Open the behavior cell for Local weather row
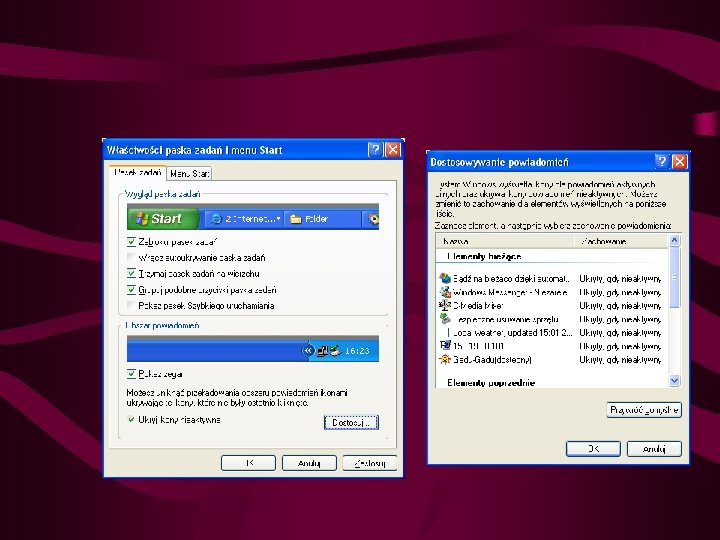 (x=620, y=332)
